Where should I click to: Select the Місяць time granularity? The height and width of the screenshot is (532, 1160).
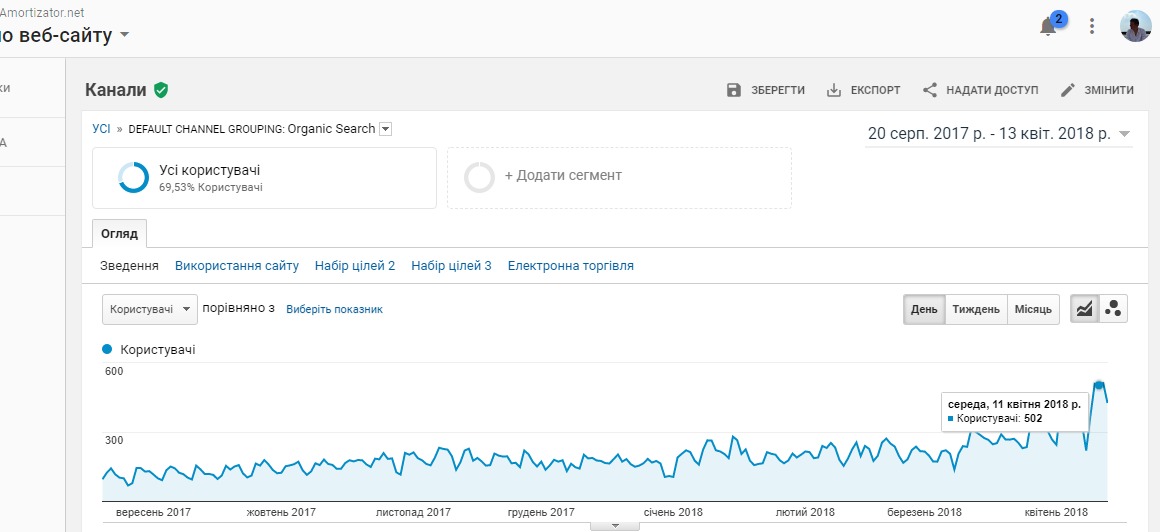1033,309
